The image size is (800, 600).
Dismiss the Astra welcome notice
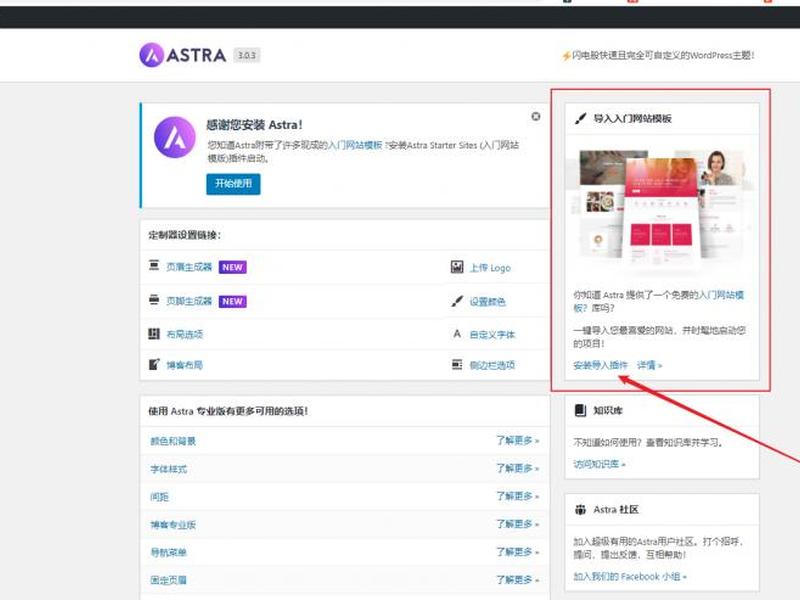point(536,116)
